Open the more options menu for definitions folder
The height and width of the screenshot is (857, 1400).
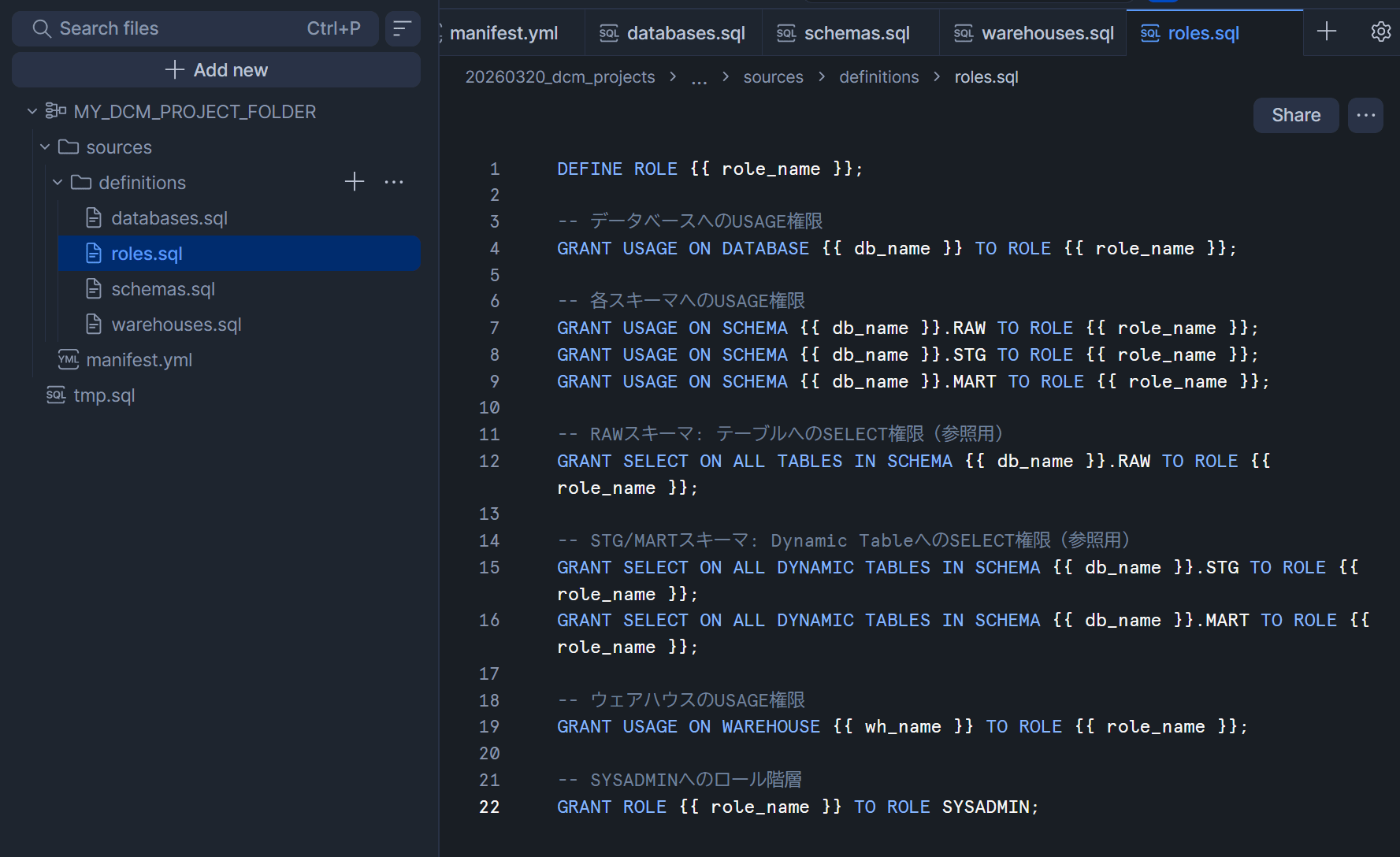(x=394, y=182)
